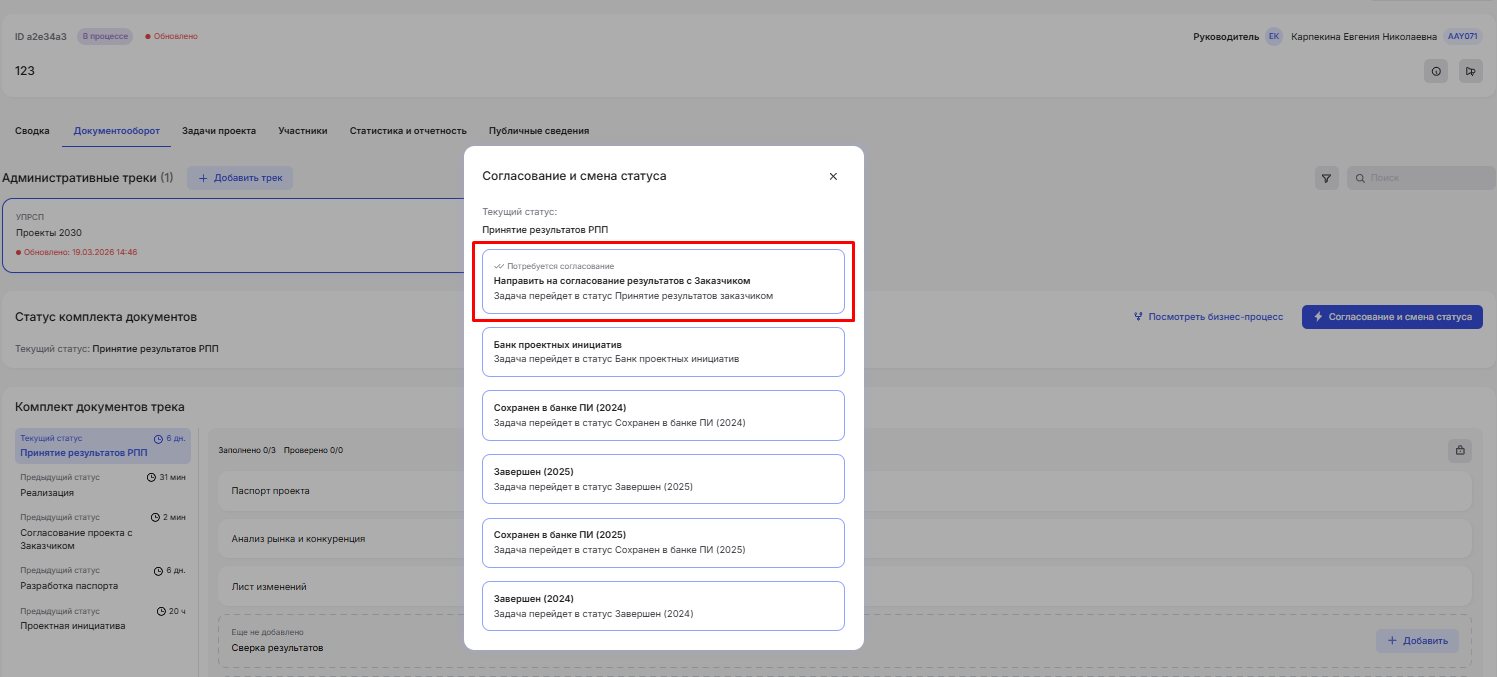The width and height of the screenshot is (1497, 677).
Task: Close the status change dialog
Action: (x=833, y=176)
